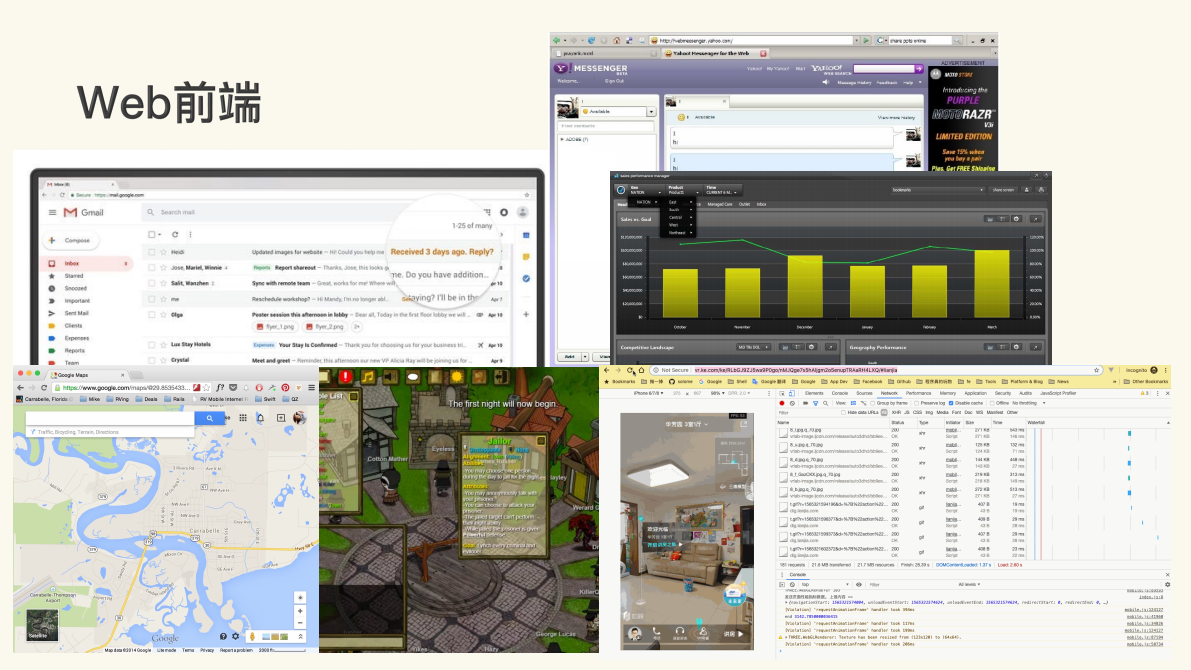Star the email from Olga
Viewport: 1191px width, 670px height.
pos(163,314)
